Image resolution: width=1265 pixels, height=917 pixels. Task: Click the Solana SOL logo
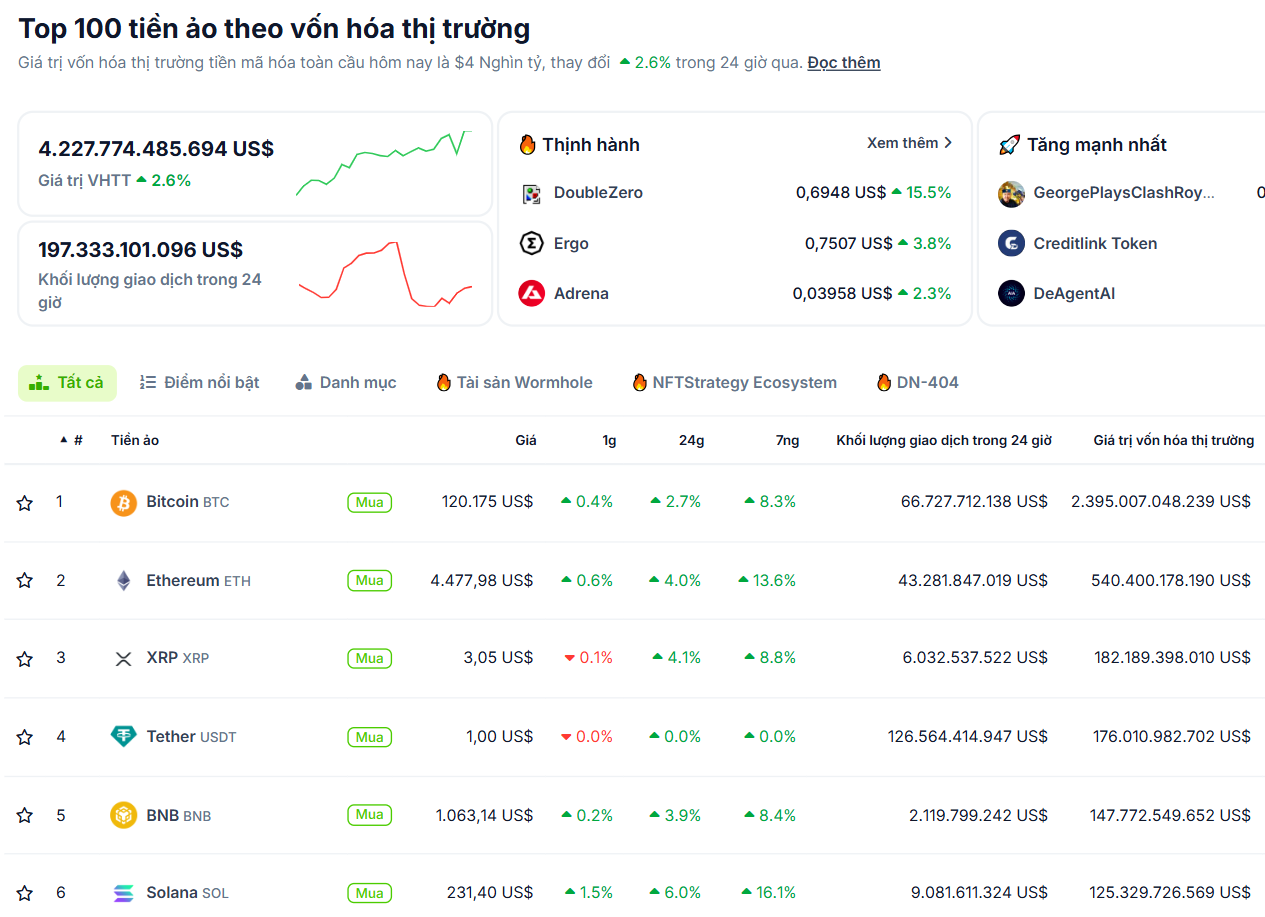123,892
